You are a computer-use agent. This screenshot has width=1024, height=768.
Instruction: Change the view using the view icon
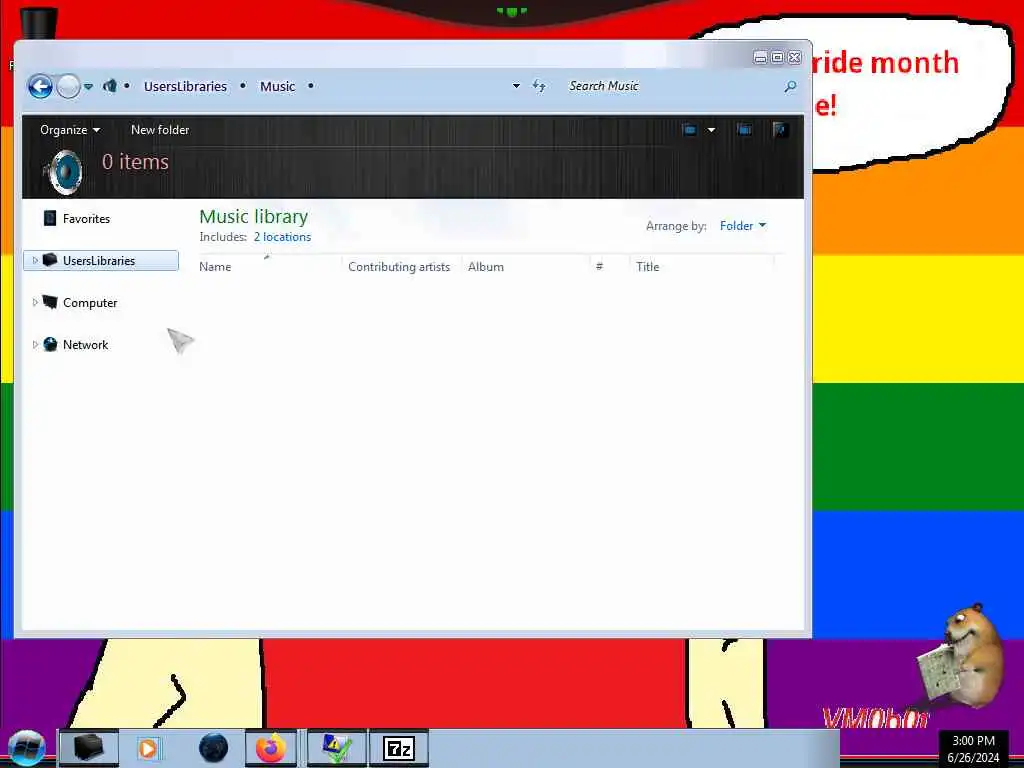click(690, 129)
